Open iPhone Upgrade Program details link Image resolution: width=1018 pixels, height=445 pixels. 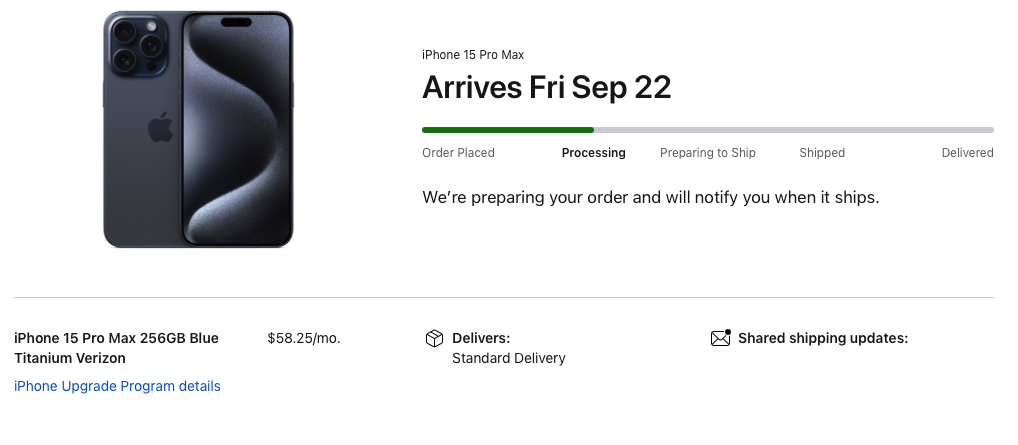(117, 386)
